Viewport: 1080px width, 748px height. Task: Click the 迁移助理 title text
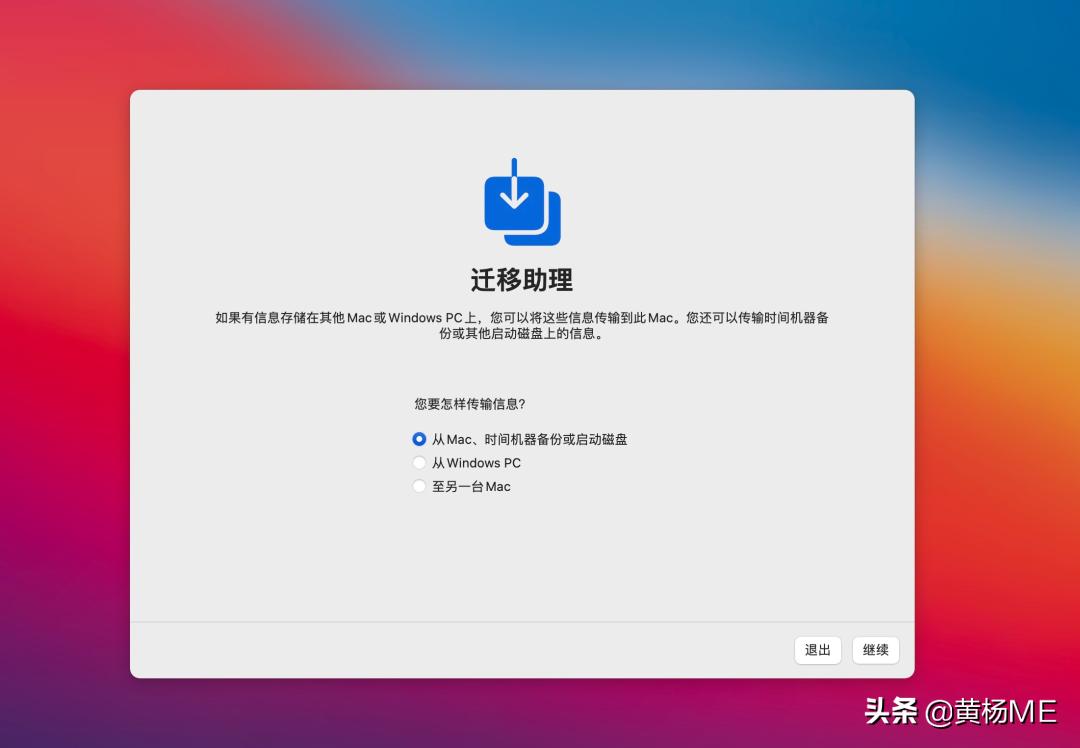[522, 280]
